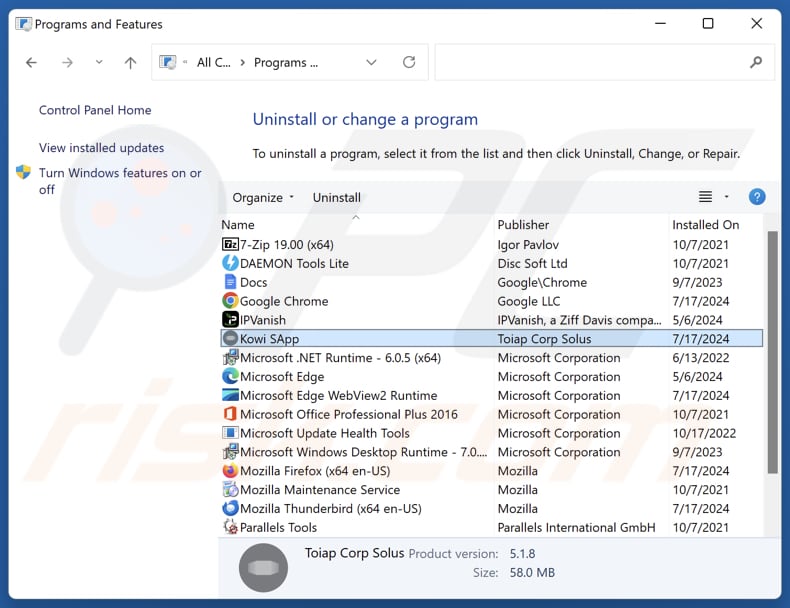Image resolution: width=790 pixels, height=608 pixels.
Task: Click the Google\Chrome publisher cell
Action: point(542,282)
